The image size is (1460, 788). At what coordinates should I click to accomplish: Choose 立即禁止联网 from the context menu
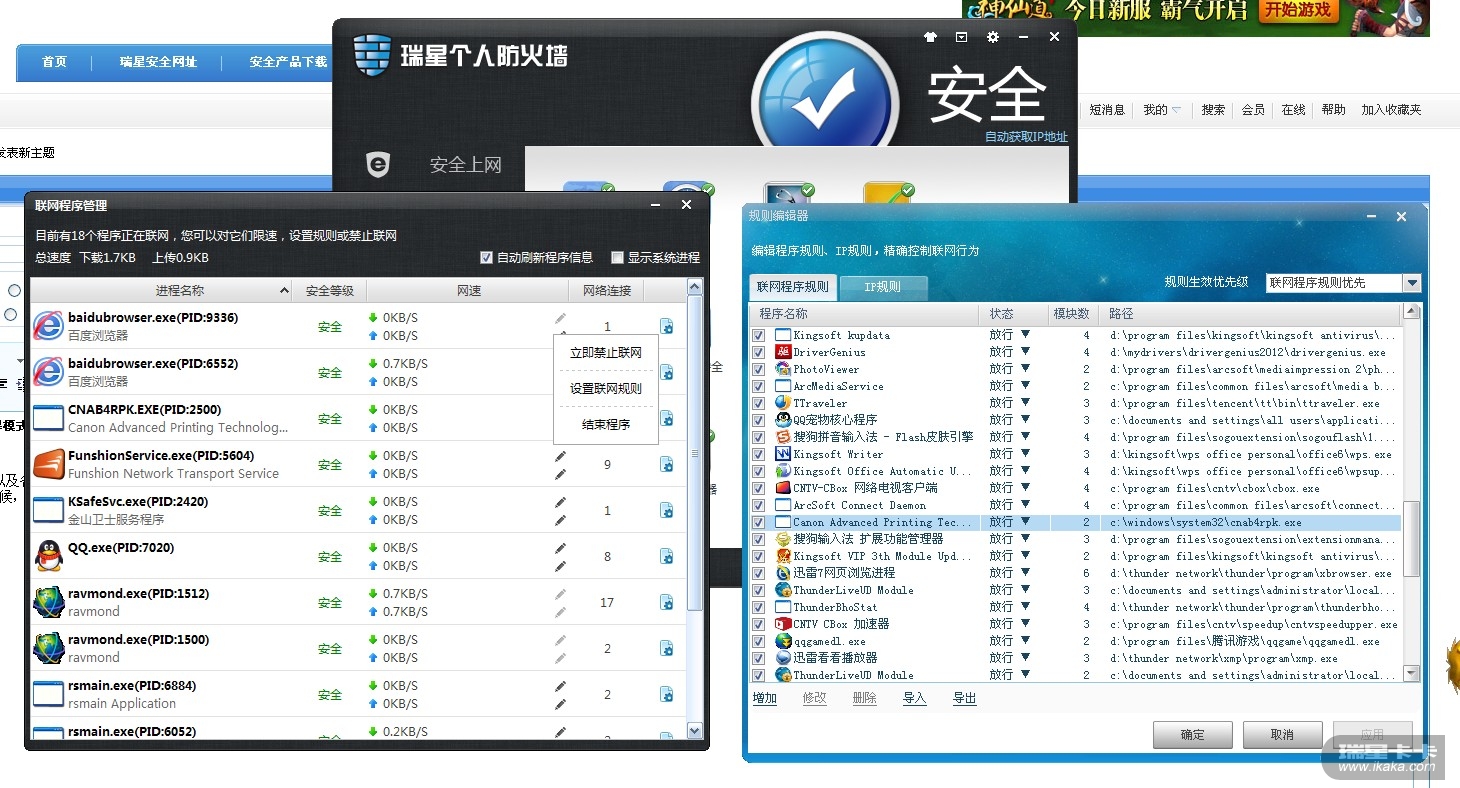(x=606, y=353)
